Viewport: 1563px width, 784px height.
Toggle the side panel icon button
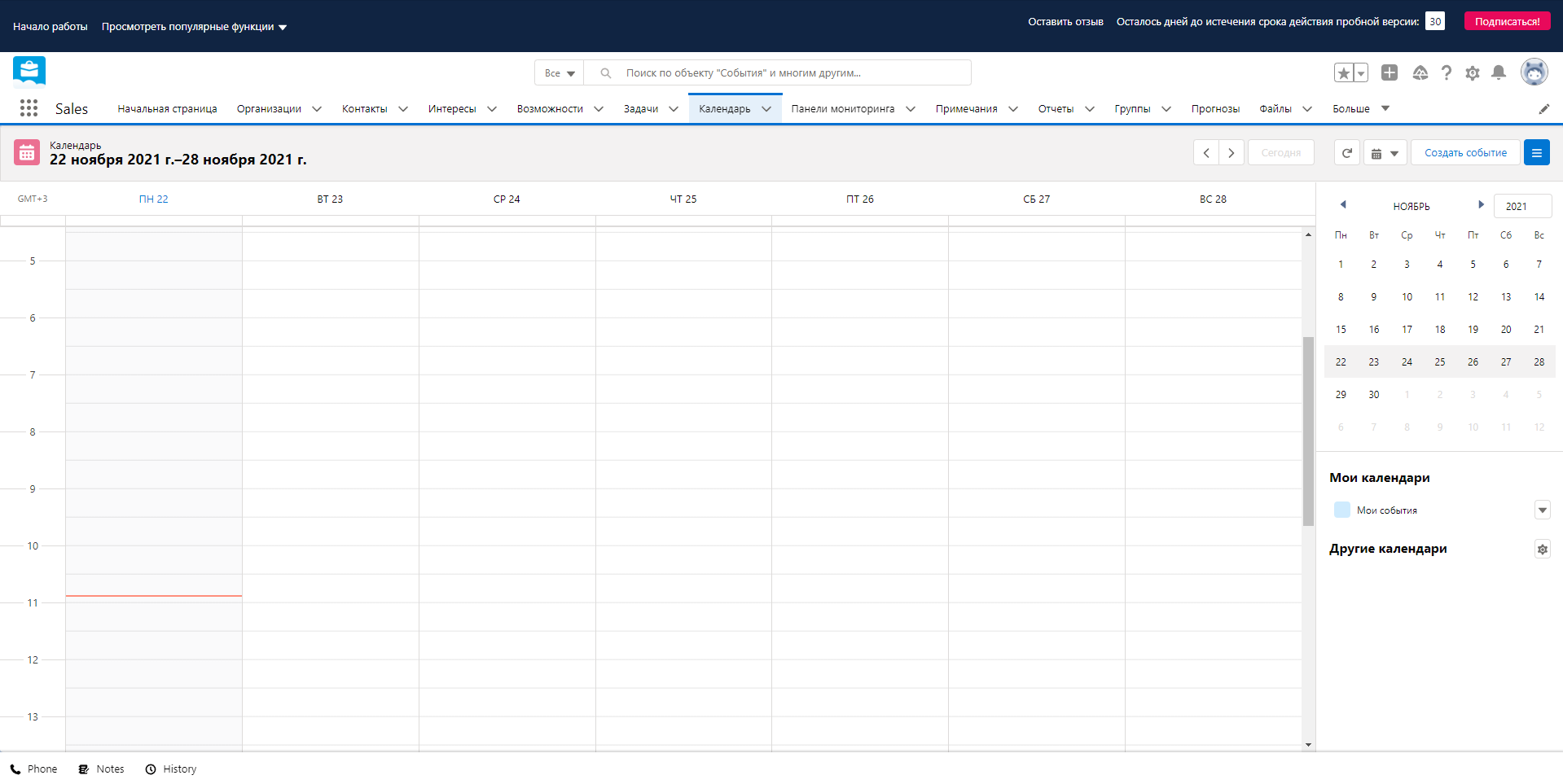[1537, 153]
